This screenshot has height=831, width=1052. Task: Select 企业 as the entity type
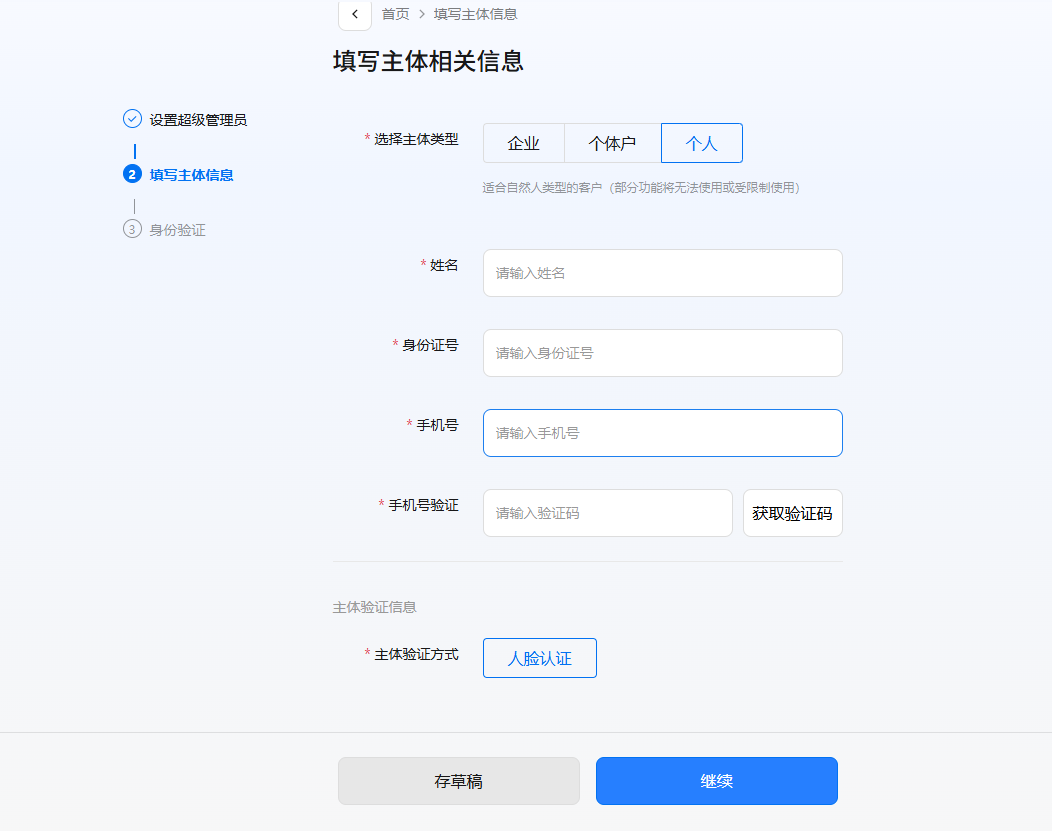(x=523, y=143)
